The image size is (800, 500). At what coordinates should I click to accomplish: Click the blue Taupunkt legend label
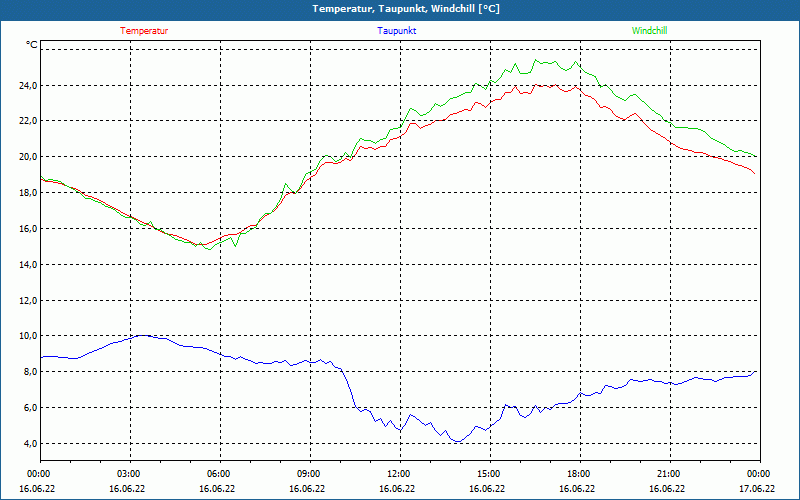tap(396, 31)
